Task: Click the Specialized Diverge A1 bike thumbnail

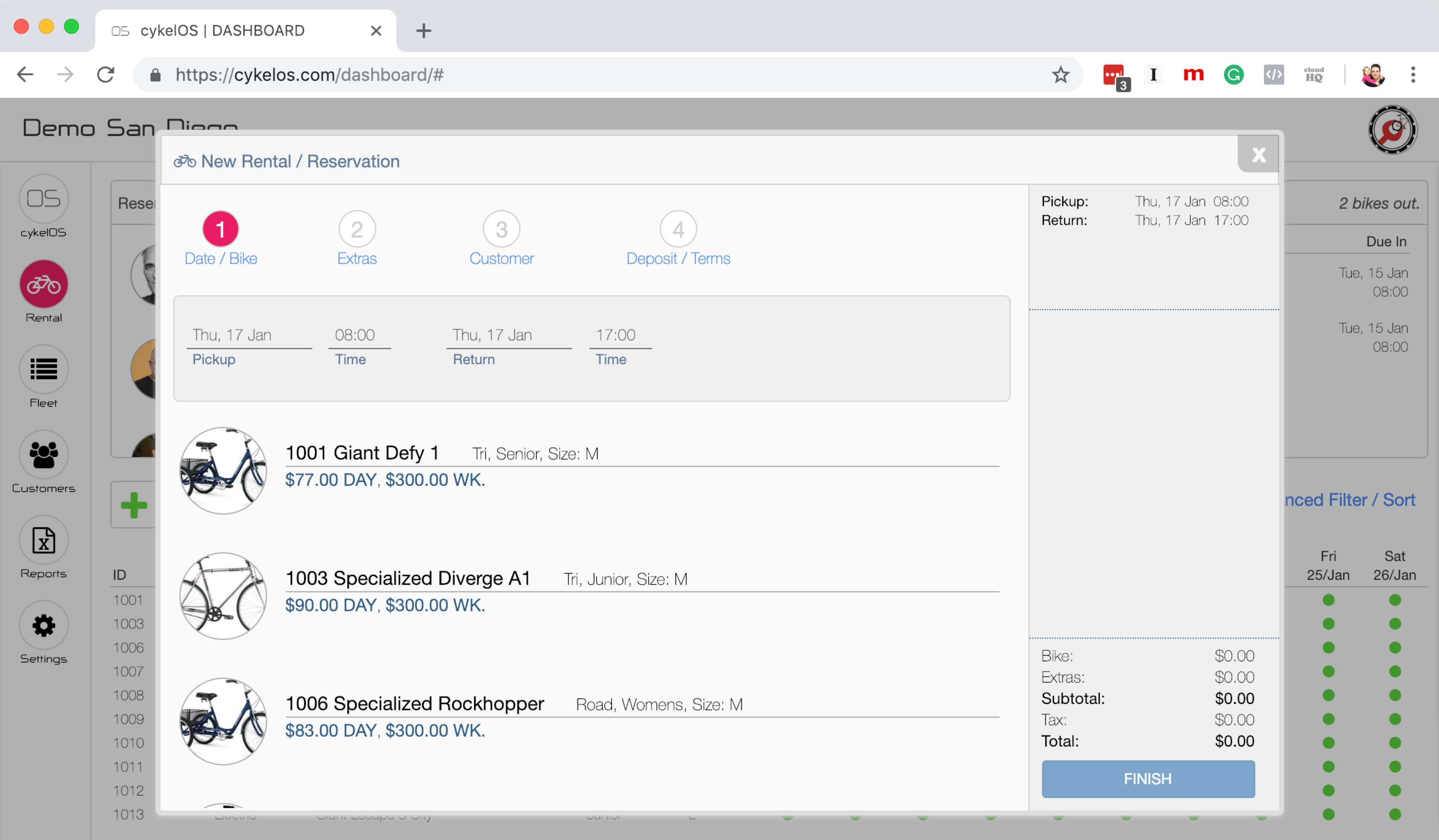Action: (x=223, y=596)
